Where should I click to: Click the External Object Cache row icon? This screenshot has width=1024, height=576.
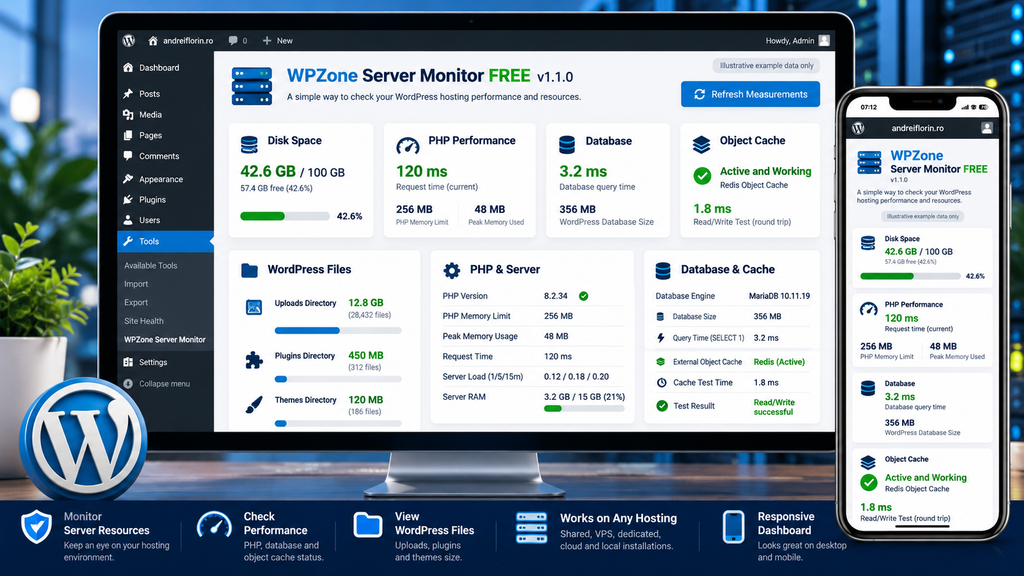(x=660, y=362)
